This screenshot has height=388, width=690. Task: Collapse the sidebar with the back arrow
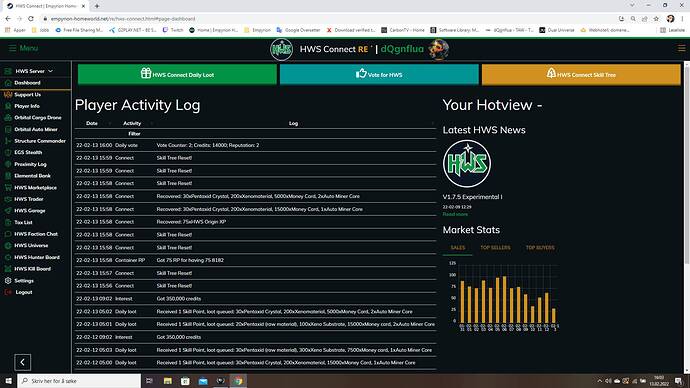click(22, 362)
